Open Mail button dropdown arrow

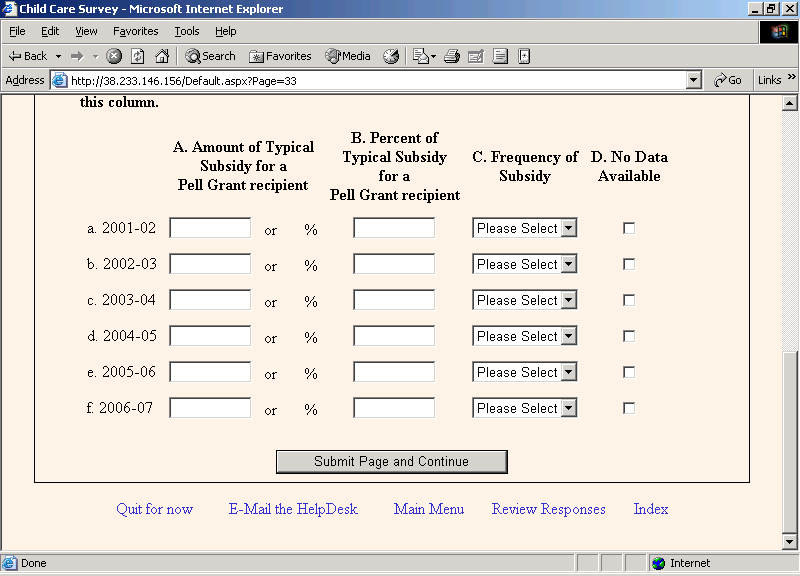pos(434,56)
